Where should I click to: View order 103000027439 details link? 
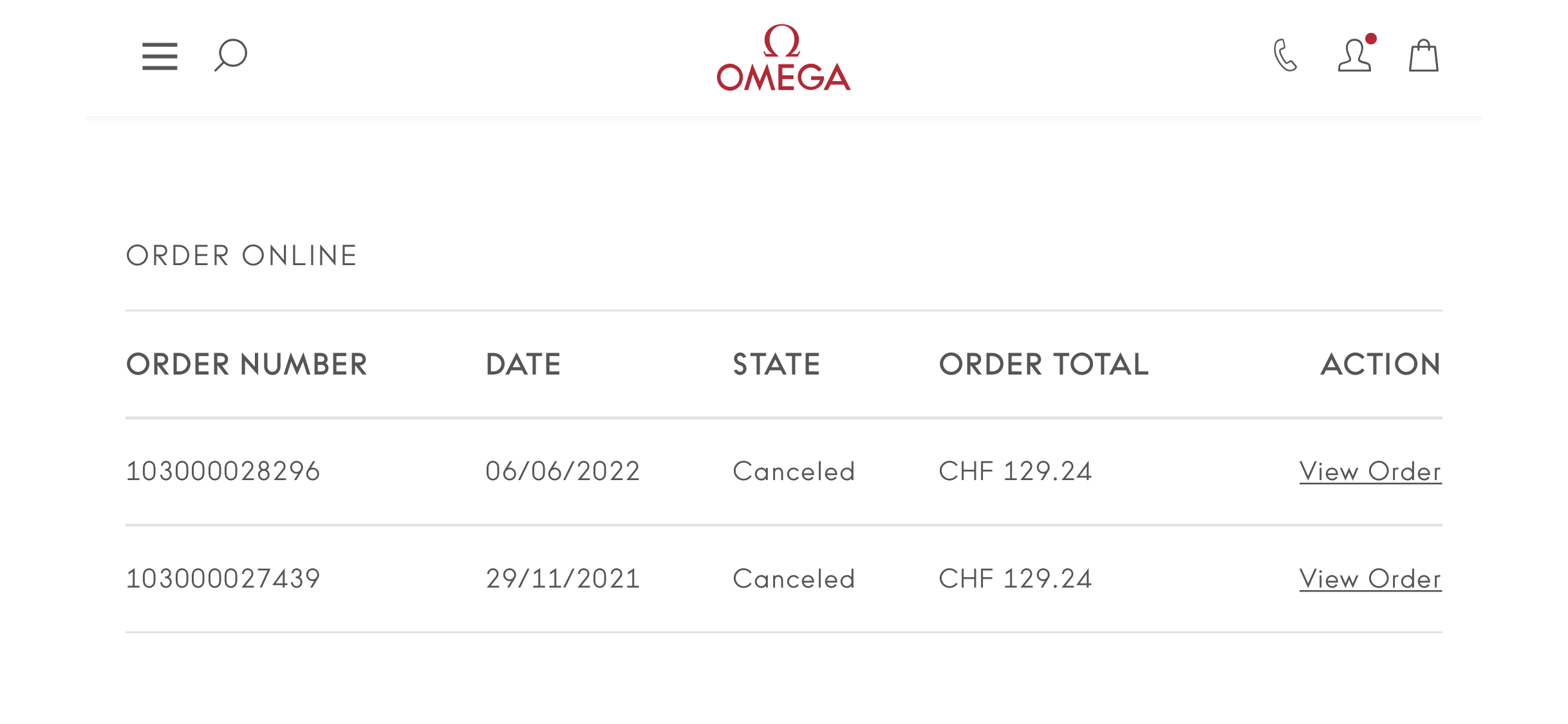[1370, 579]
